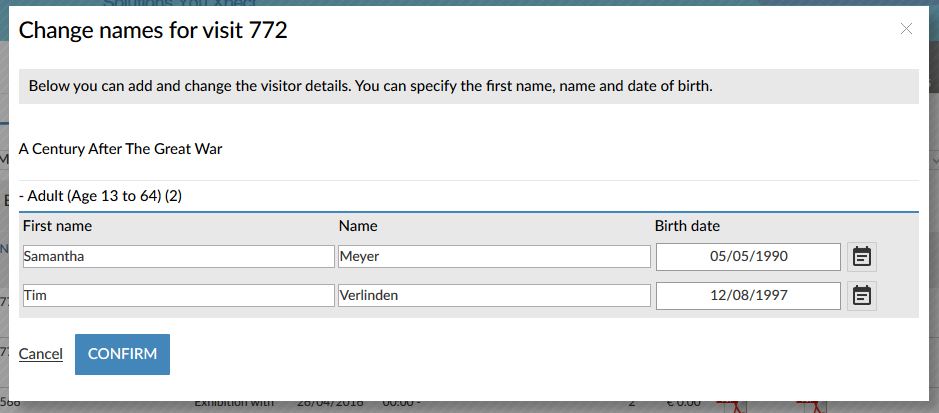Click the Change names for visit 772 heading

(x=153, y=31)
